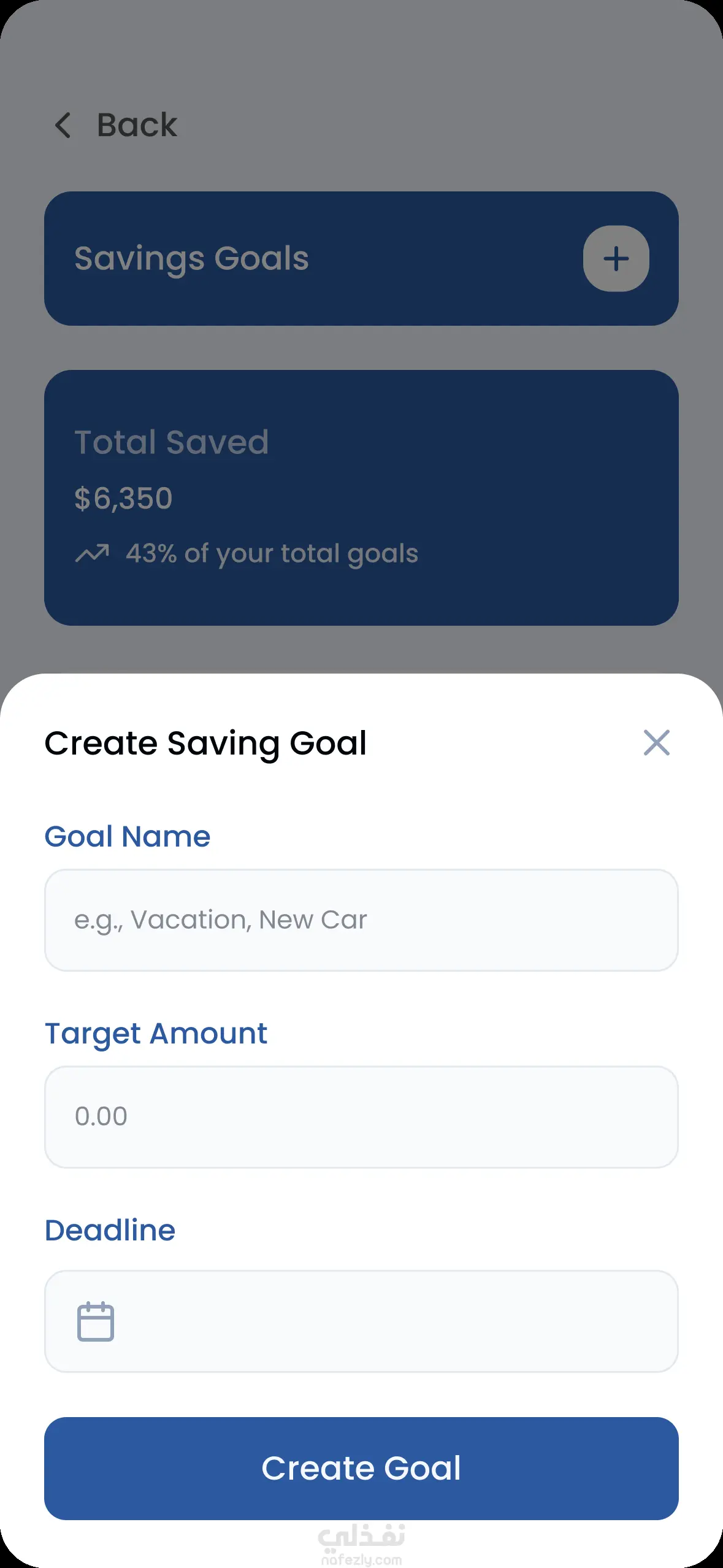The height and width of the screenshot is (1568, 723).
Task: Close the Create Saving Goal sheet
Action: pos(656,743)
